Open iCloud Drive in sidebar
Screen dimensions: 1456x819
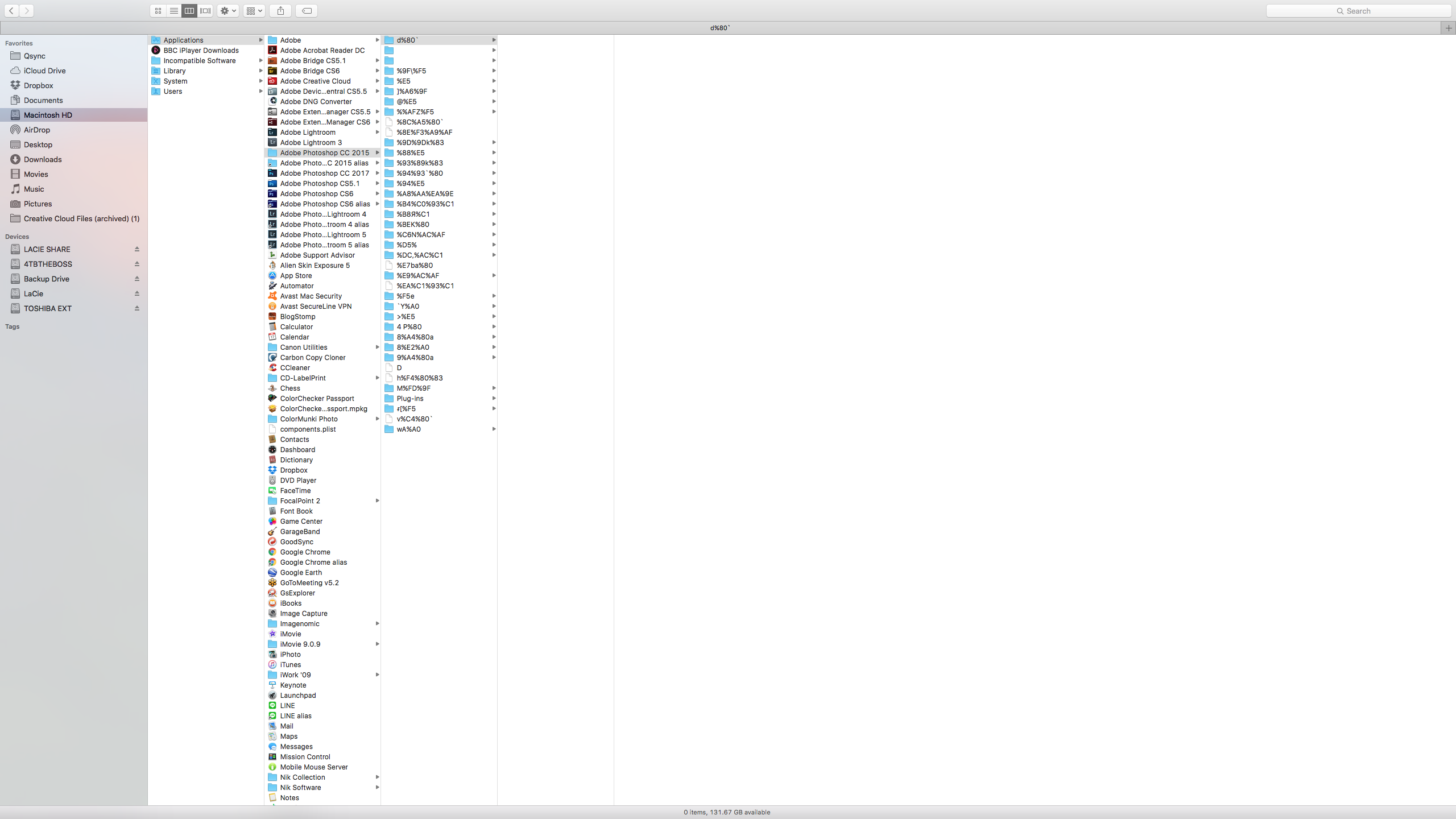point(45,71)
